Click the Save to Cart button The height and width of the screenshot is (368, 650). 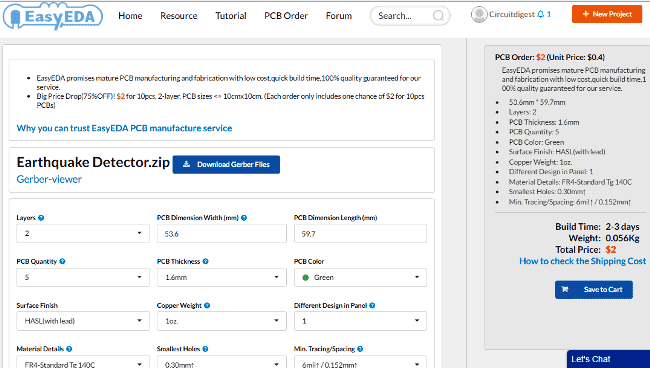[594, 290]
